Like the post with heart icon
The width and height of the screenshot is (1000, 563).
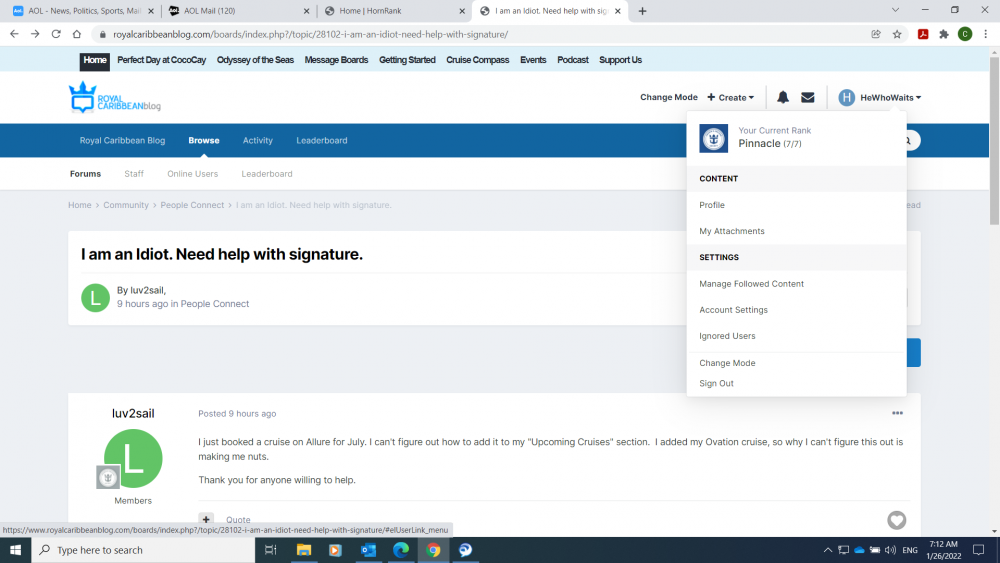coord(897,520)
